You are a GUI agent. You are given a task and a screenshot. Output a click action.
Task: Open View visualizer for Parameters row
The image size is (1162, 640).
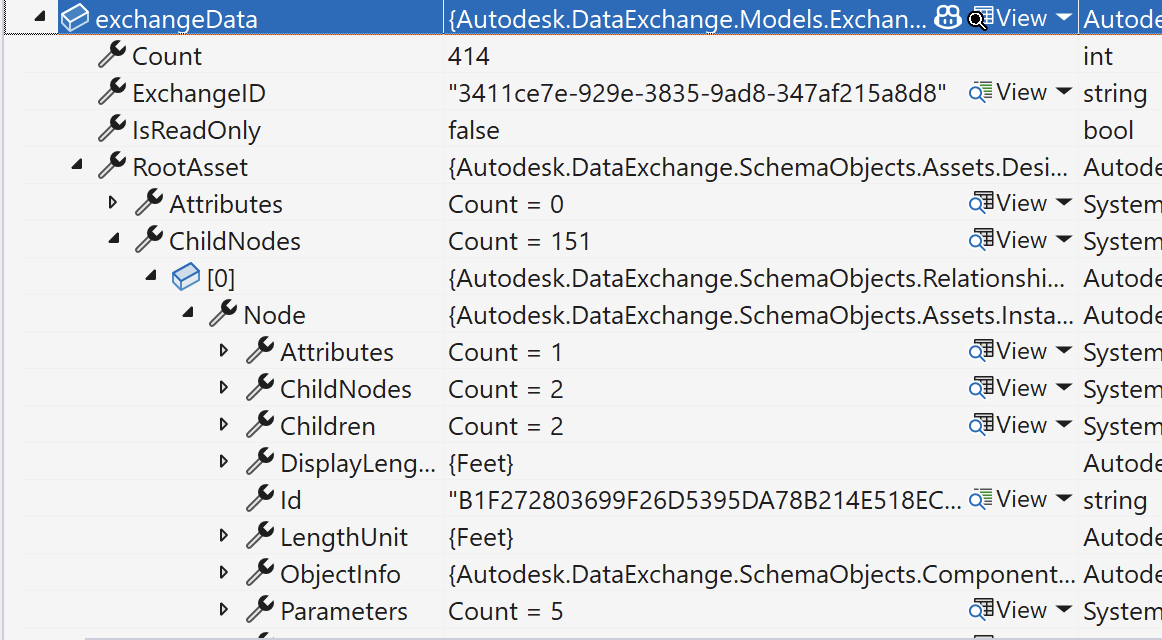coord(1008,610)
